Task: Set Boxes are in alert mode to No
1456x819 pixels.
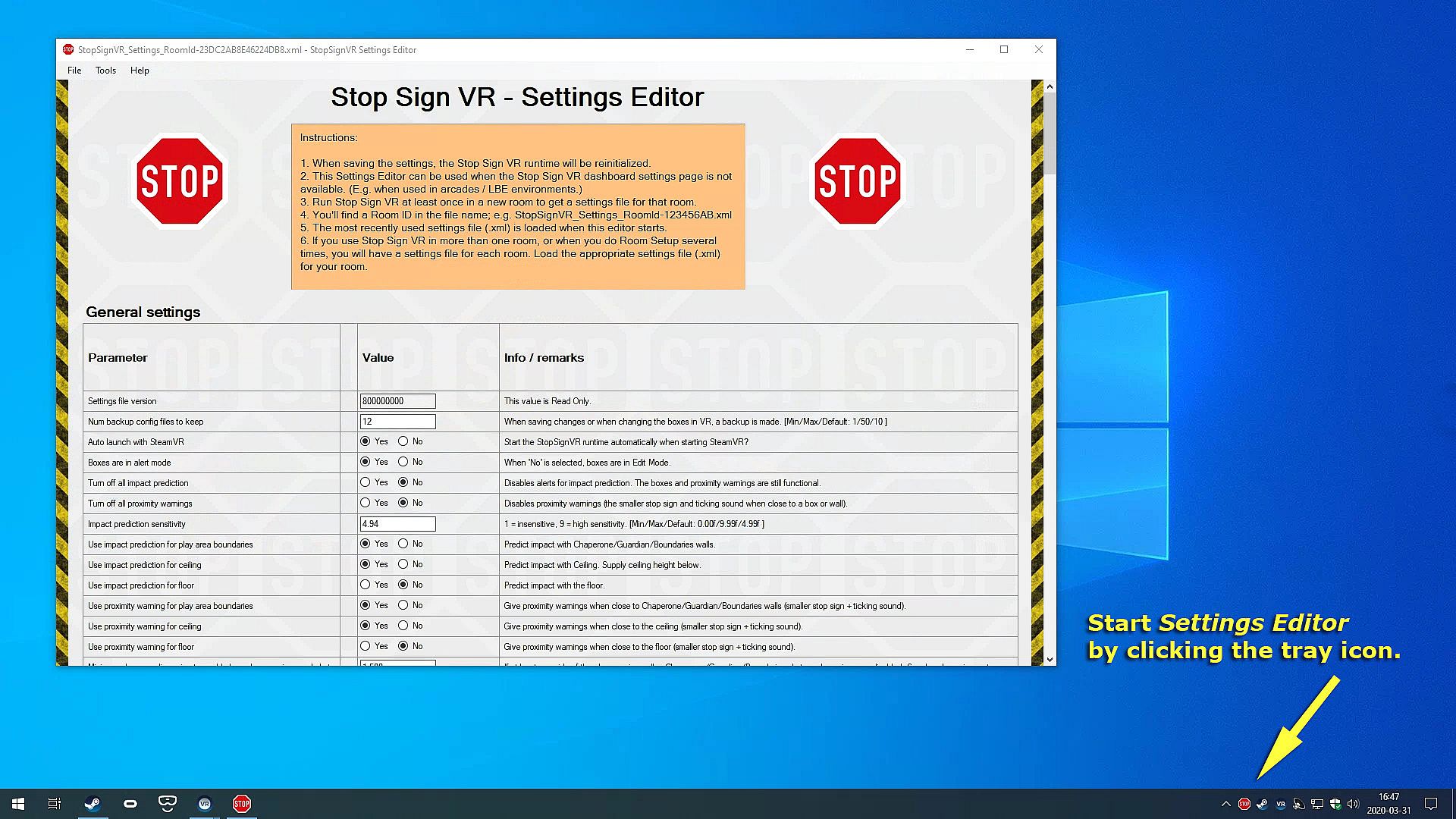Action: tap(403, 462)
